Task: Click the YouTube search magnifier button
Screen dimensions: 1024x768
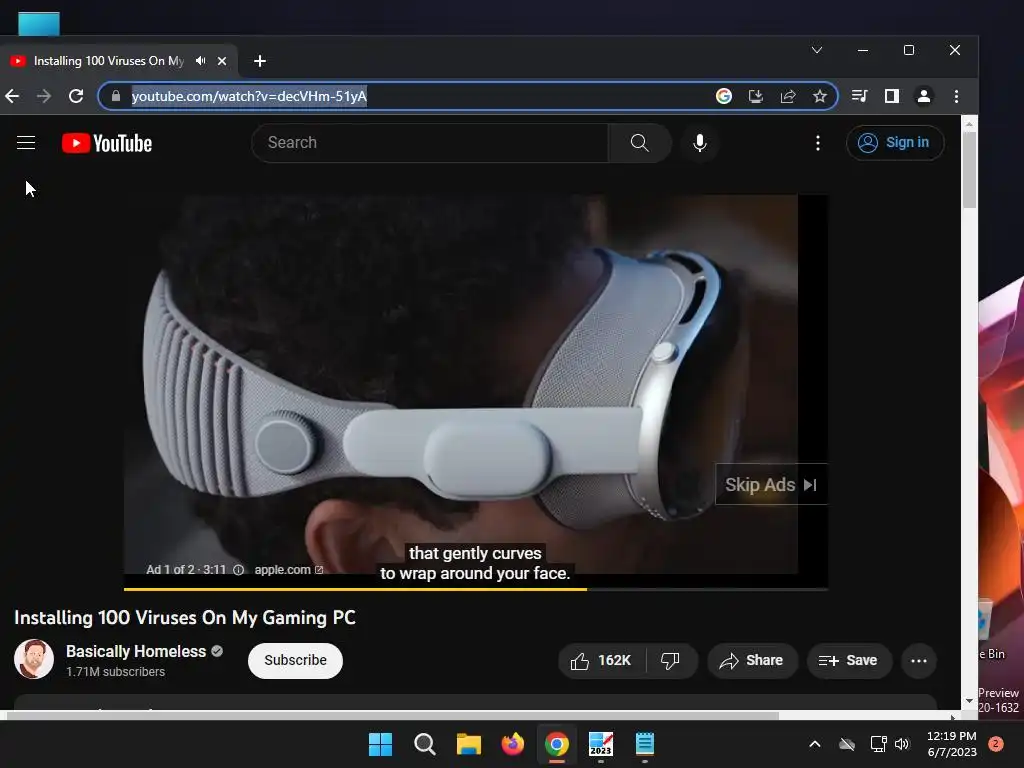Action: click(x=639, y=142)
